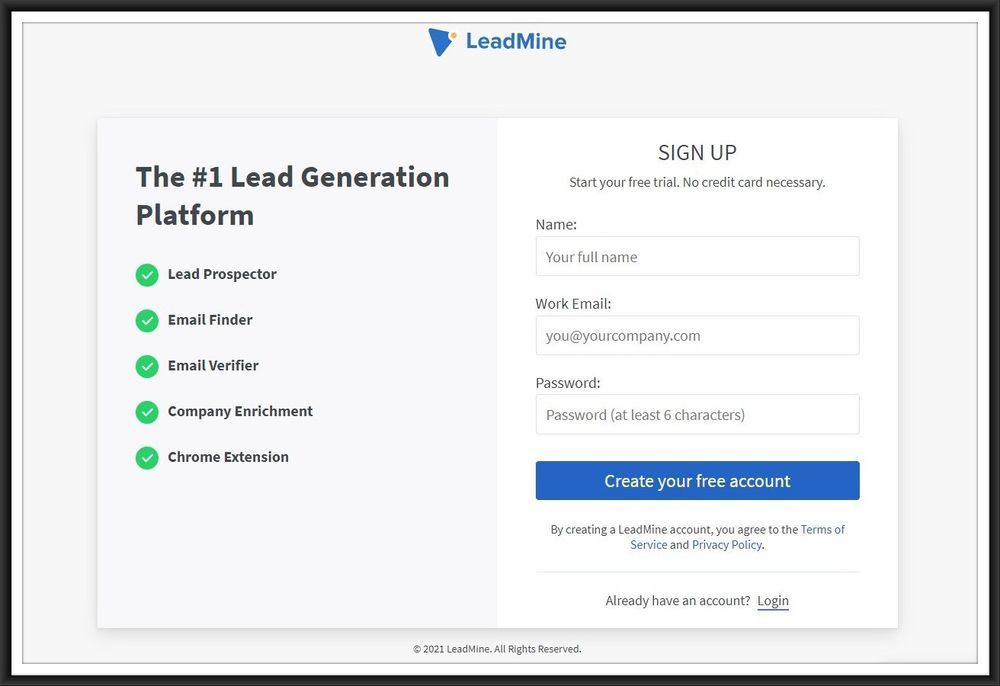Screen dimensions: 1000x686
Task: Click the green checkmark beside Company Enrichment
Action: 147,412
